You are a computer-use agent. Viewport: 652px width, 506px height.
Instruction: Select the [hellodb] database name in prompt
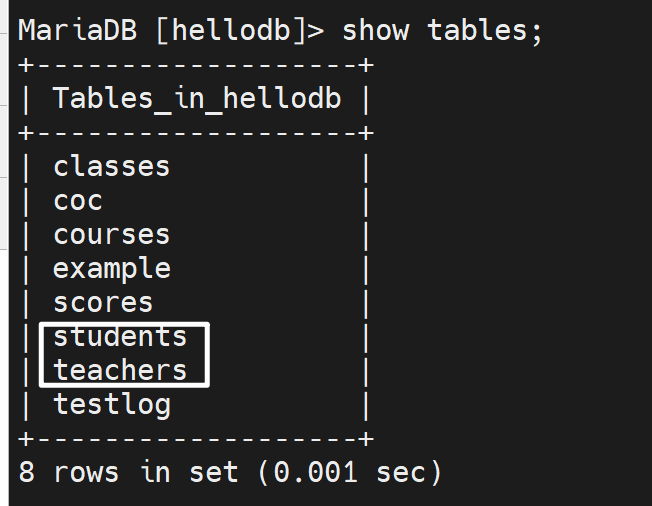[230, 30]
